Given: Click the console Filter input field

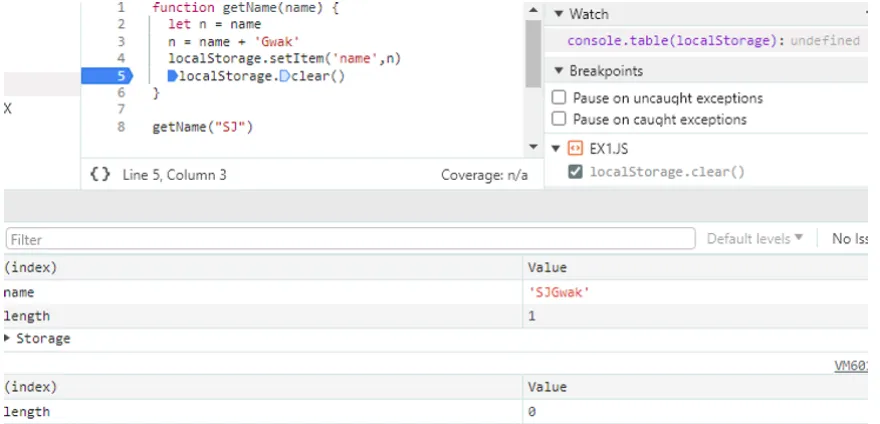Looking at the screenshot, I should 350,239.
